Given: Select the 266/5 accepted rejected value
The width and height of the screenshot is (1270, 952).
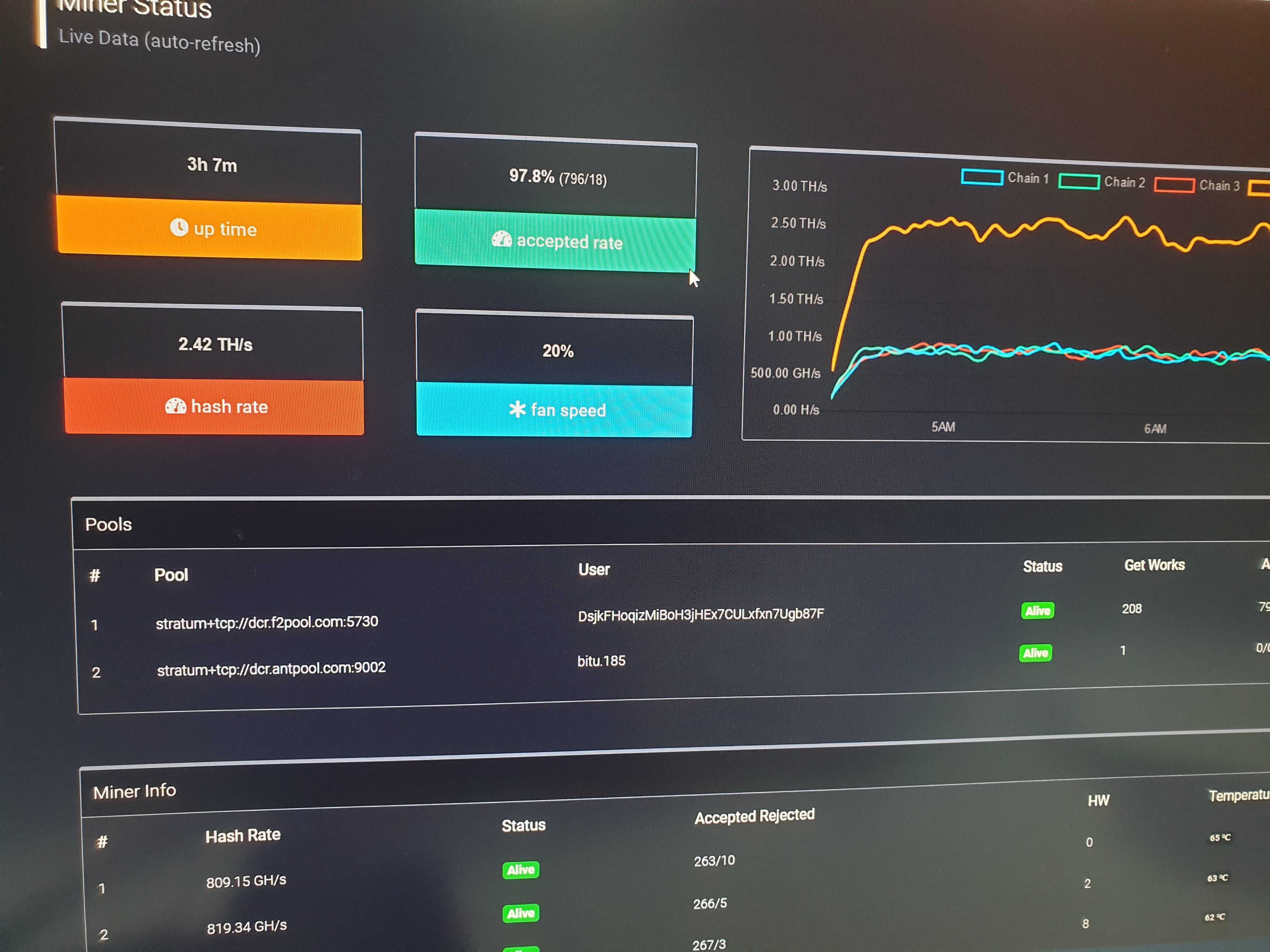Looking at the screenshot, I should (x=710, y=904).
